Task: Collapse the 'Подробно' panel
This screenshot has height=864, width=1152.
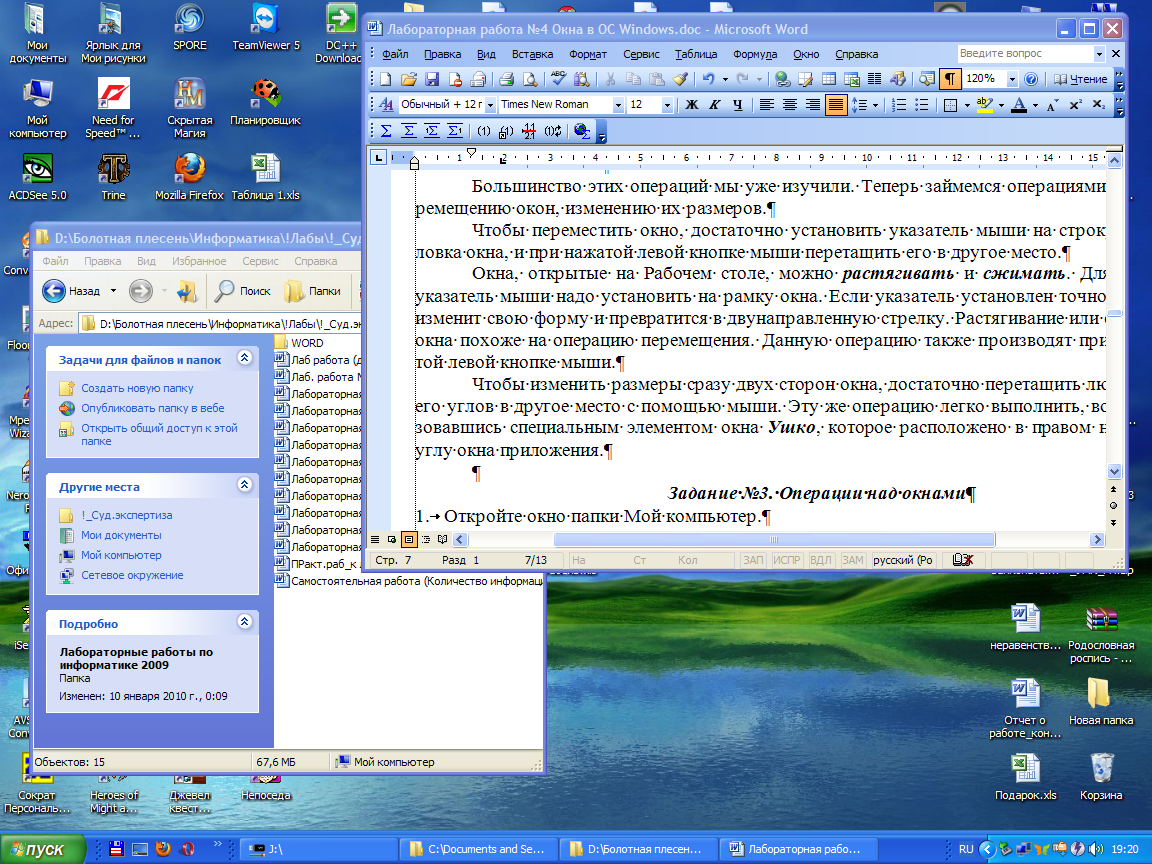Action: [245, 622]
